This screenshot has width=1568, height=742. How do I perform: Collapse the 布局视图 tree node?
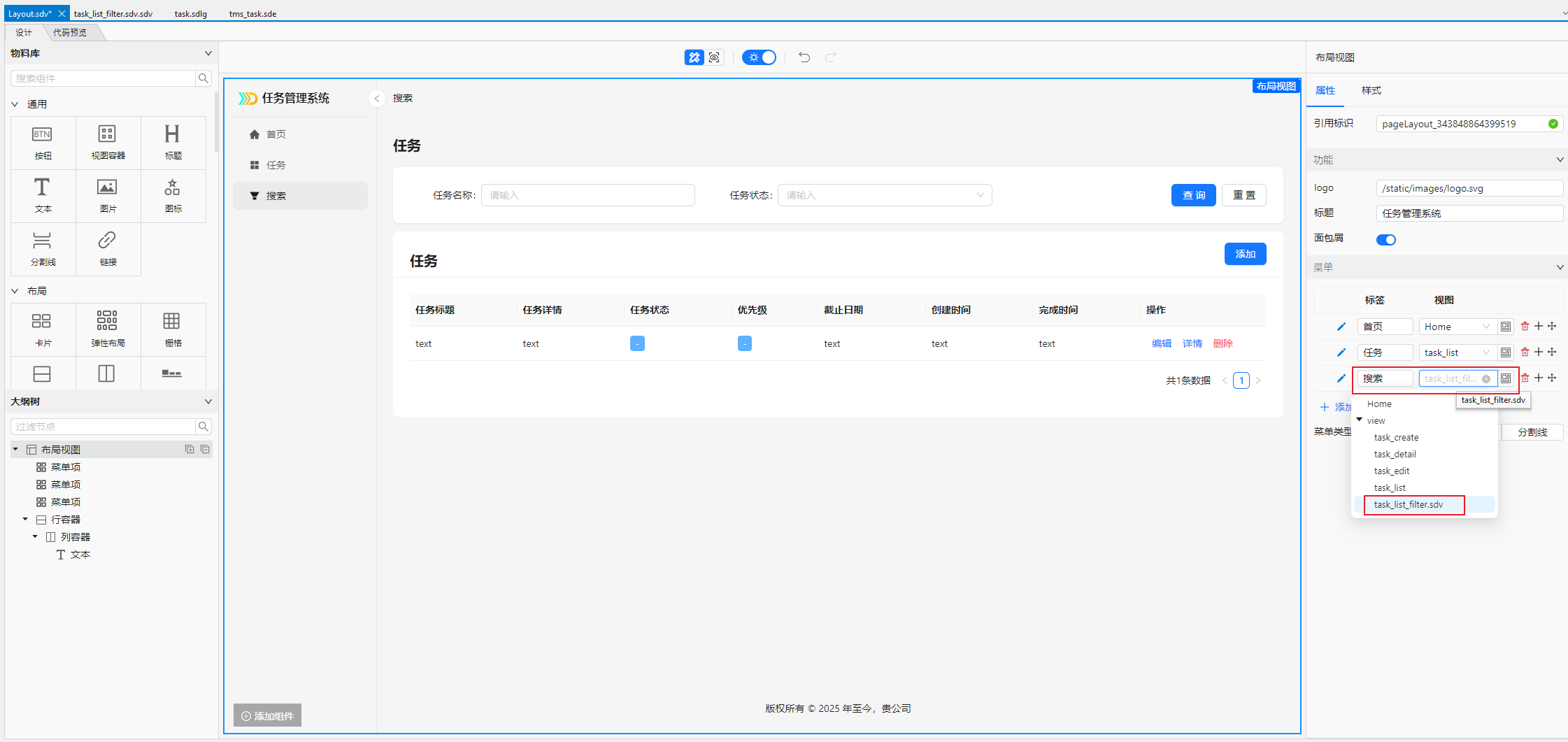(15, 449)
